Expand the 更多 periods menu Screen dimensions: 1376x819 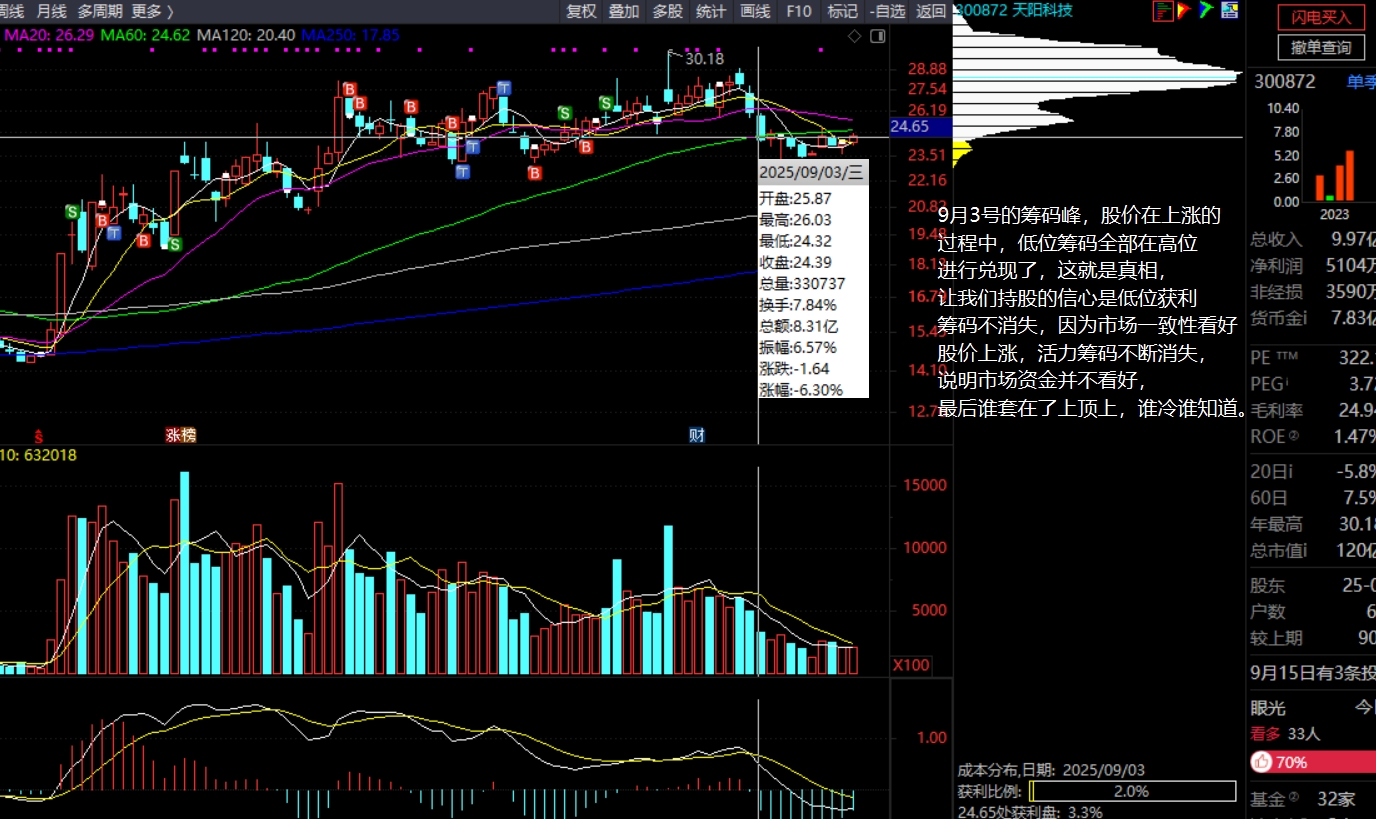pos(153,11)
